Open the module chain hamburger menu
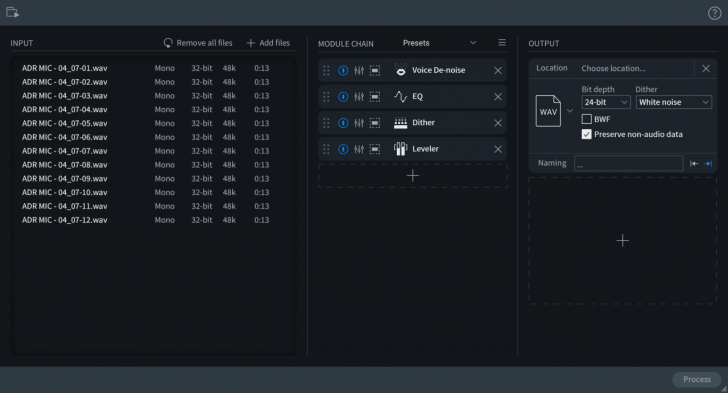The width and height of the screenshot is (728, 393). pyautogui.click(x=502, y=43)
